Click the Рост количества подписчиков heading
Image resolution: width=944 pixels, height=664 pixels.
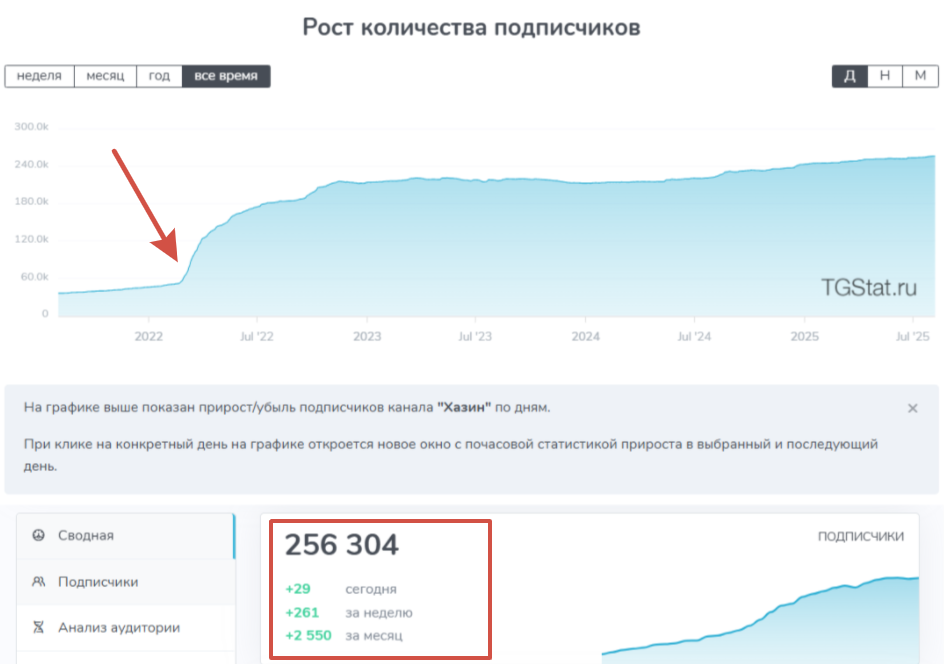tap(471, 28)
